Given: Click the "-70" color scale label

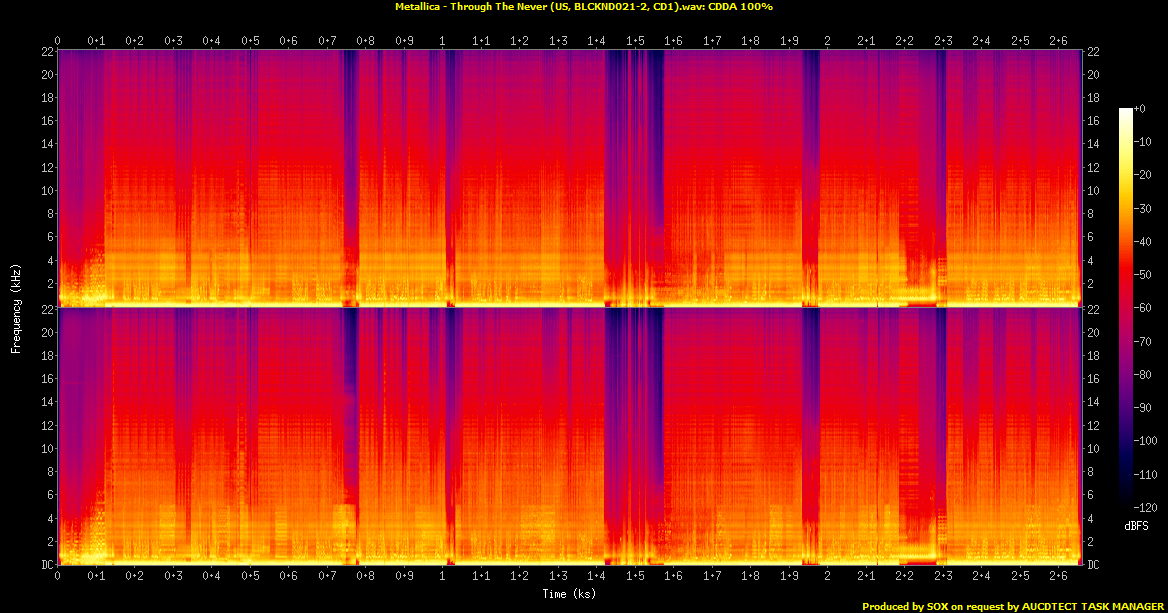Looking at the screenshot, I should (x=1142, y=341).
